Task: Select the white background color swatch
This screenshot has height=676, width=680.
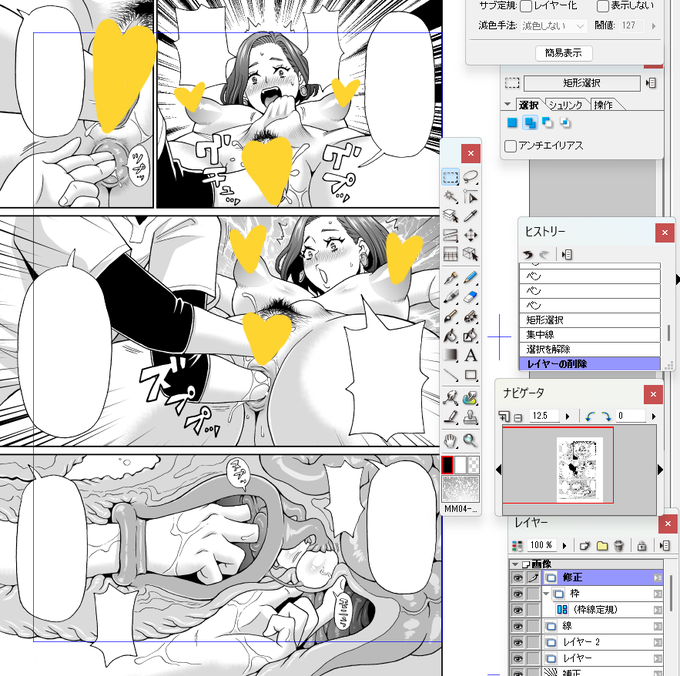Action: coord(461,464)
